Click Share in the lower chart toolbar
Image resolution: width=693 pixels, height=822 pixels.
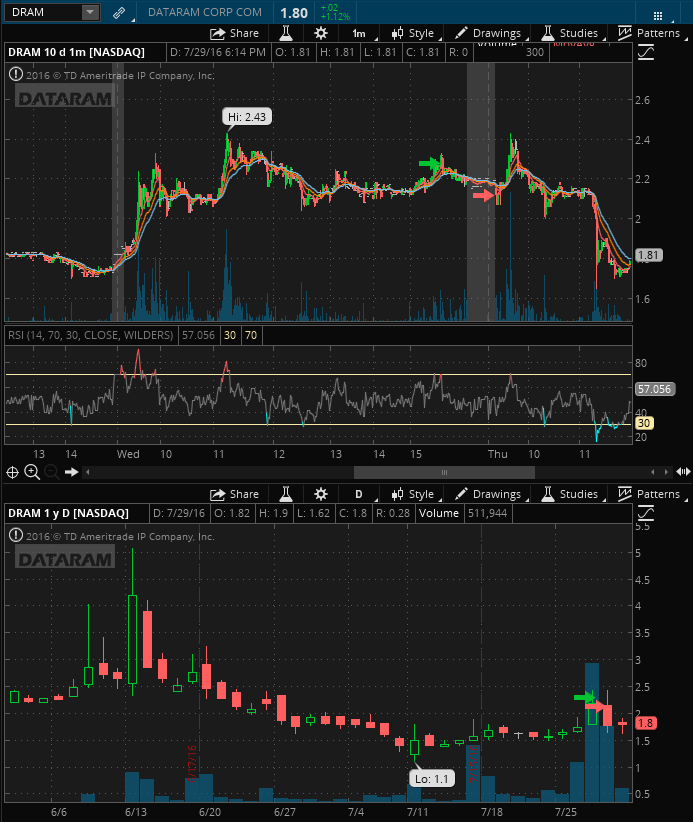pyautogui.click(x=234, y=494)
